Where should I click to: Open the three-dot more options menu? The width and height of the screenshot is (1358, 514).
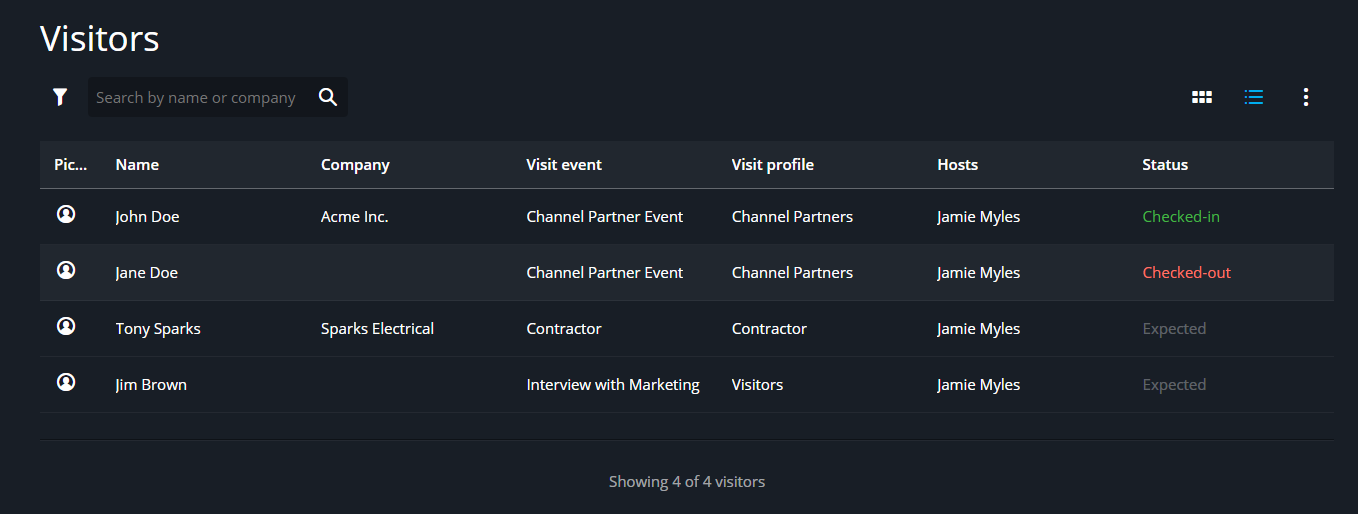1306,97
